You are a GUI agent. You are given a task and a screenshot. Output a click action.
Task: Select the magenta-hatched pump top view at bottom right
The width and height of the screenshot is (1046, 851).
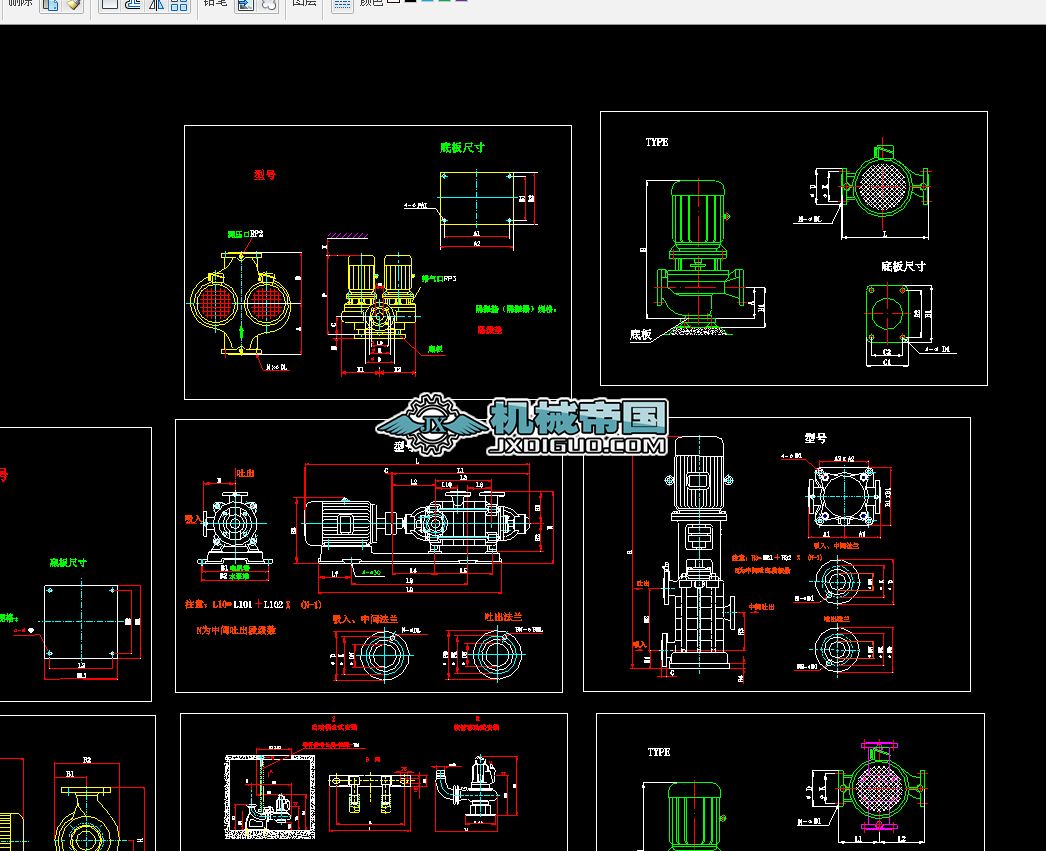pos(881,788)
